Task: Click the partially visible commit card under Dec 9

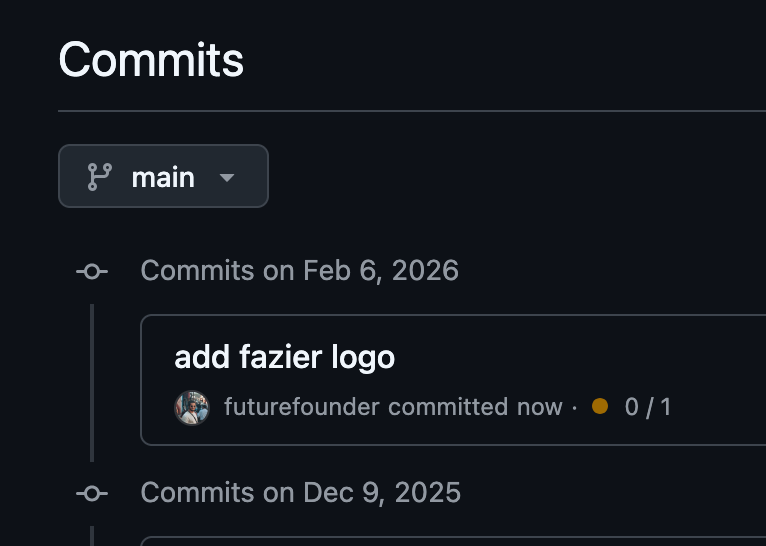Action: point(450,541)
